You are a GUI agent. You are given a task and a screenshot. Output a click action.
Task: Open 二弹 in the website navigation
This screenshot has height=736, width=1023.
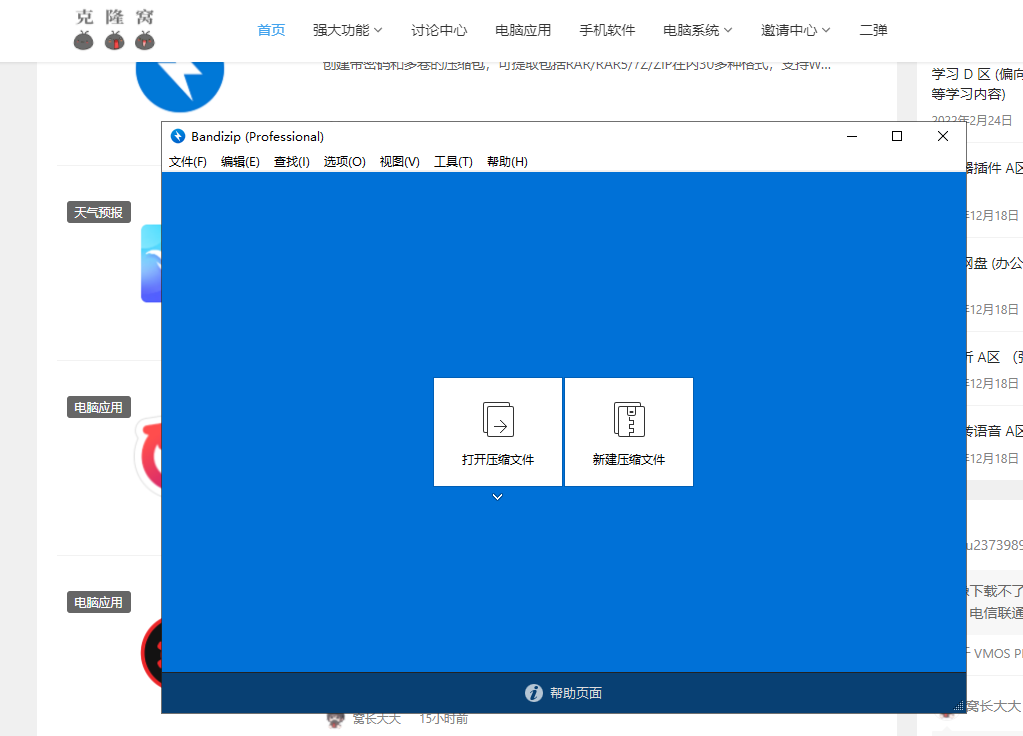pos(874,30)
